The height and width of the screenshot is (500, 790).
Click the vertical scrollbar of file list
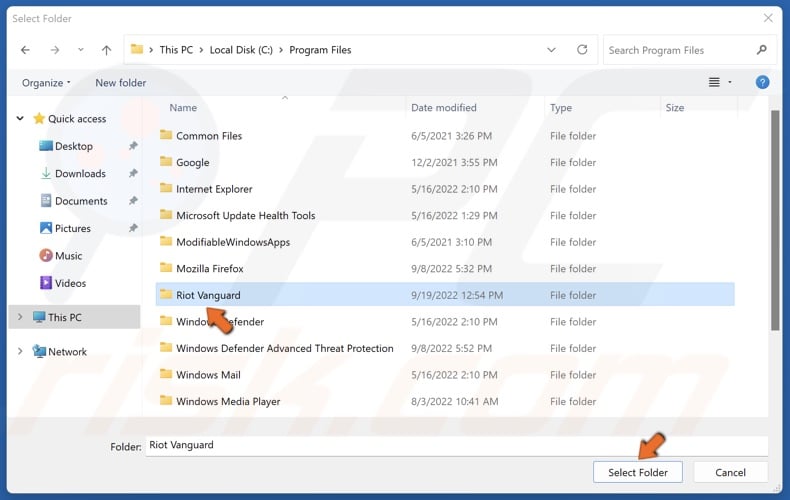coord(775,220)
